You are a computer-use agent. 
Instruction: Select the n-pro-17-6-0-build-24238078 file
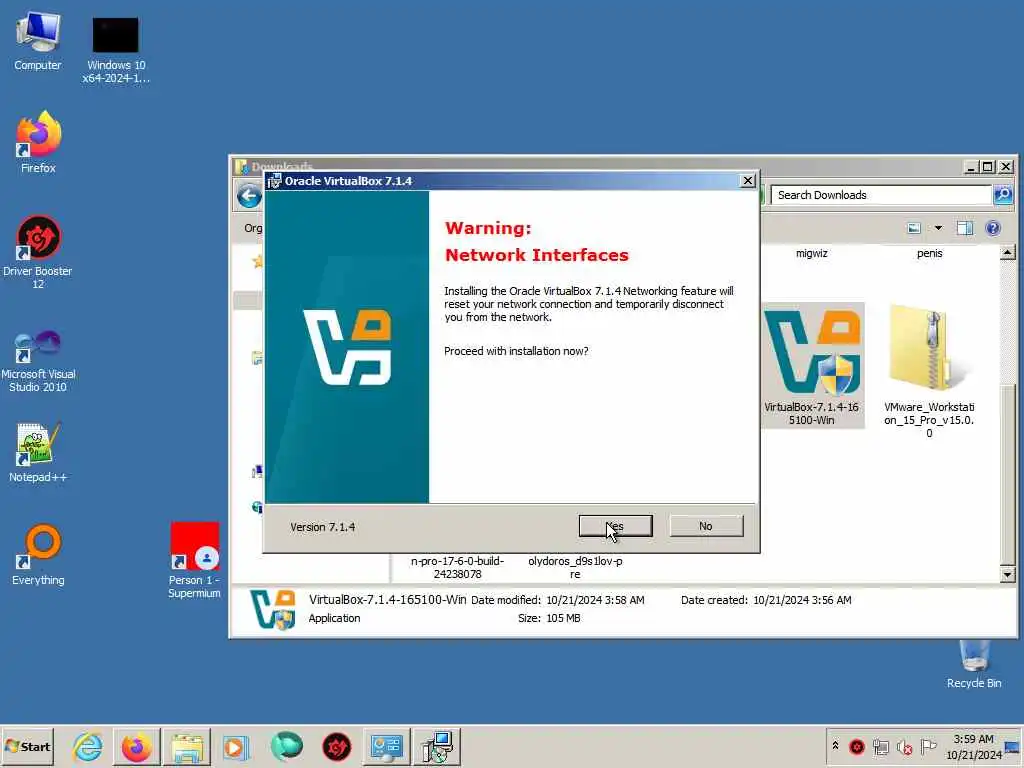457,568
